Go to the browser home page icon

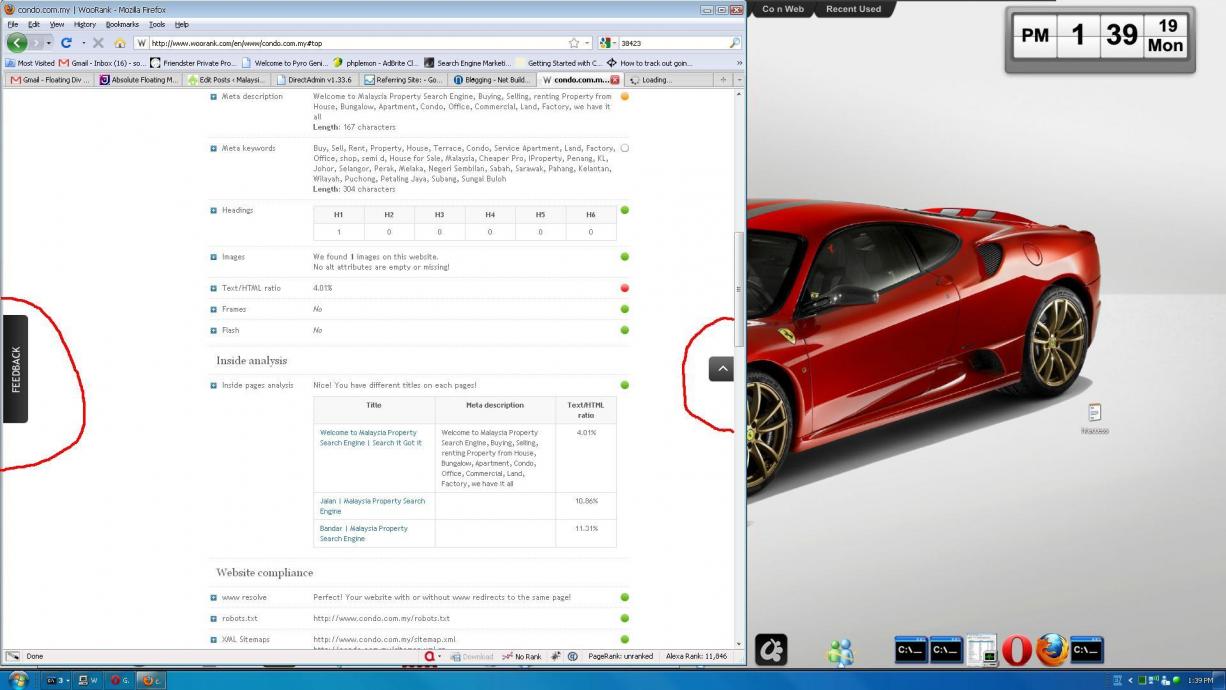(120, 43)
